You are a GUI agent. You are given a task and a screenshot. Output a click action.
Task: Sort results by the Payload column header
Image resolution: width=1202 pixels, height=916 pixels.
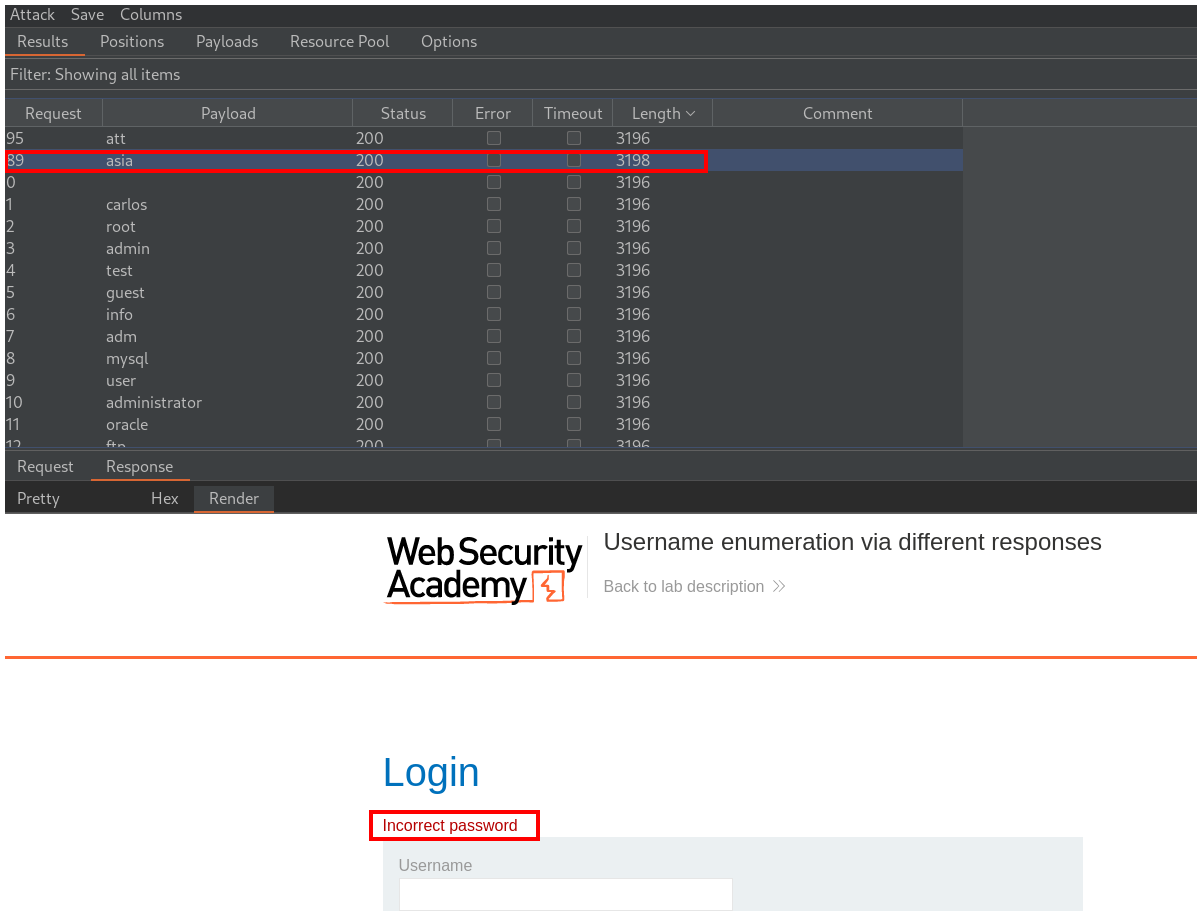(228, 114)
